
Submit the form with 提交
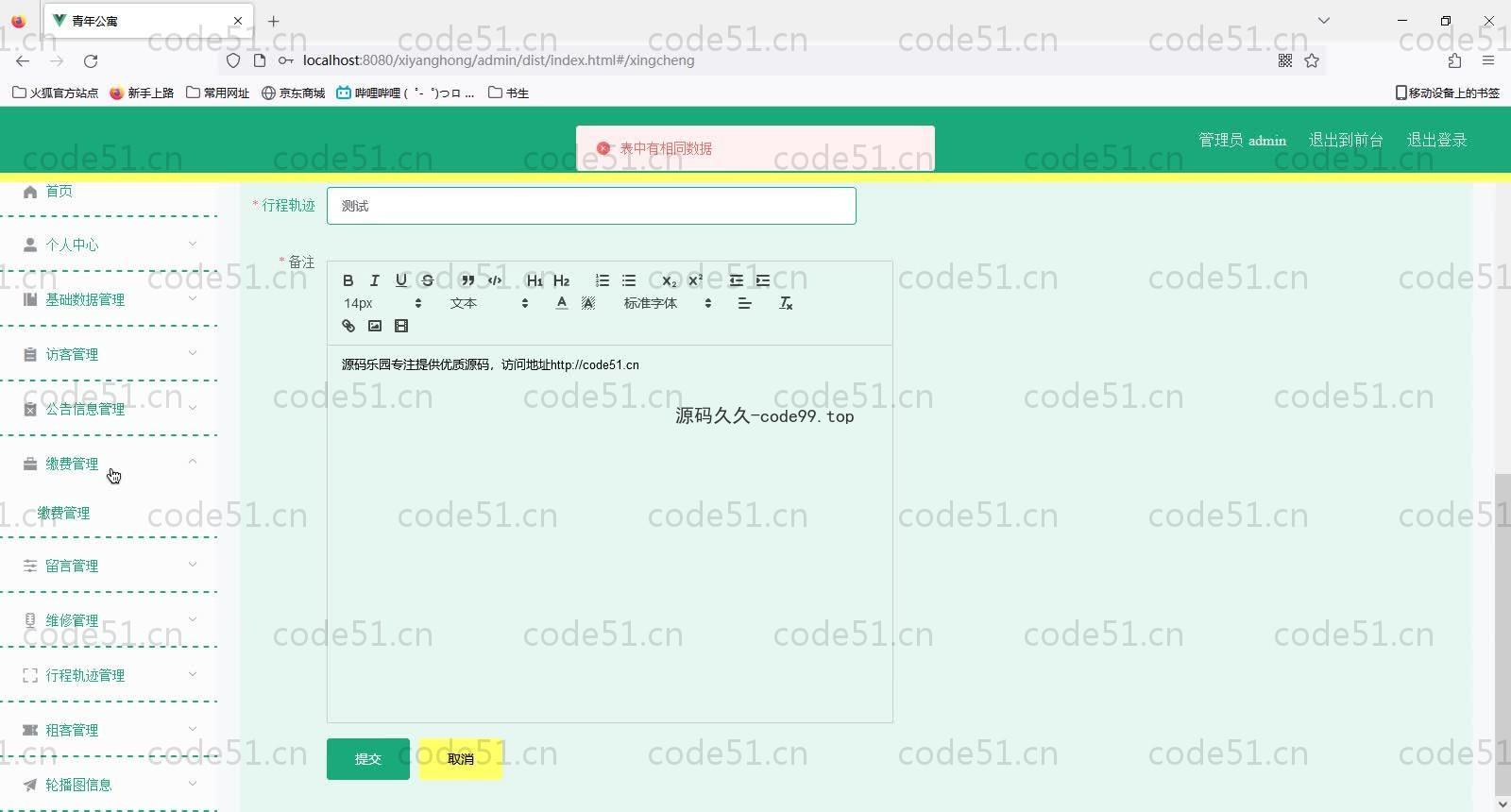(368, 759)
